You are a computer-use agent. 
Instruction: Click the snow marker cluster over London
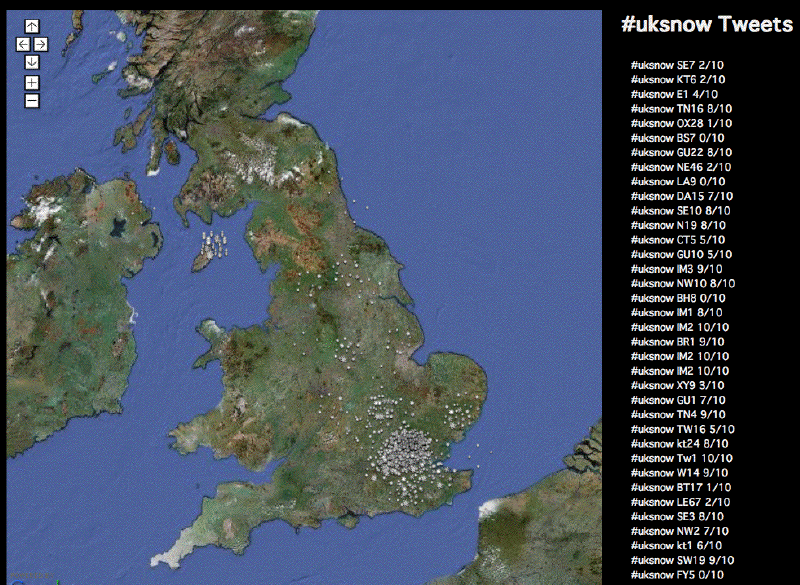tap(406, 451)
